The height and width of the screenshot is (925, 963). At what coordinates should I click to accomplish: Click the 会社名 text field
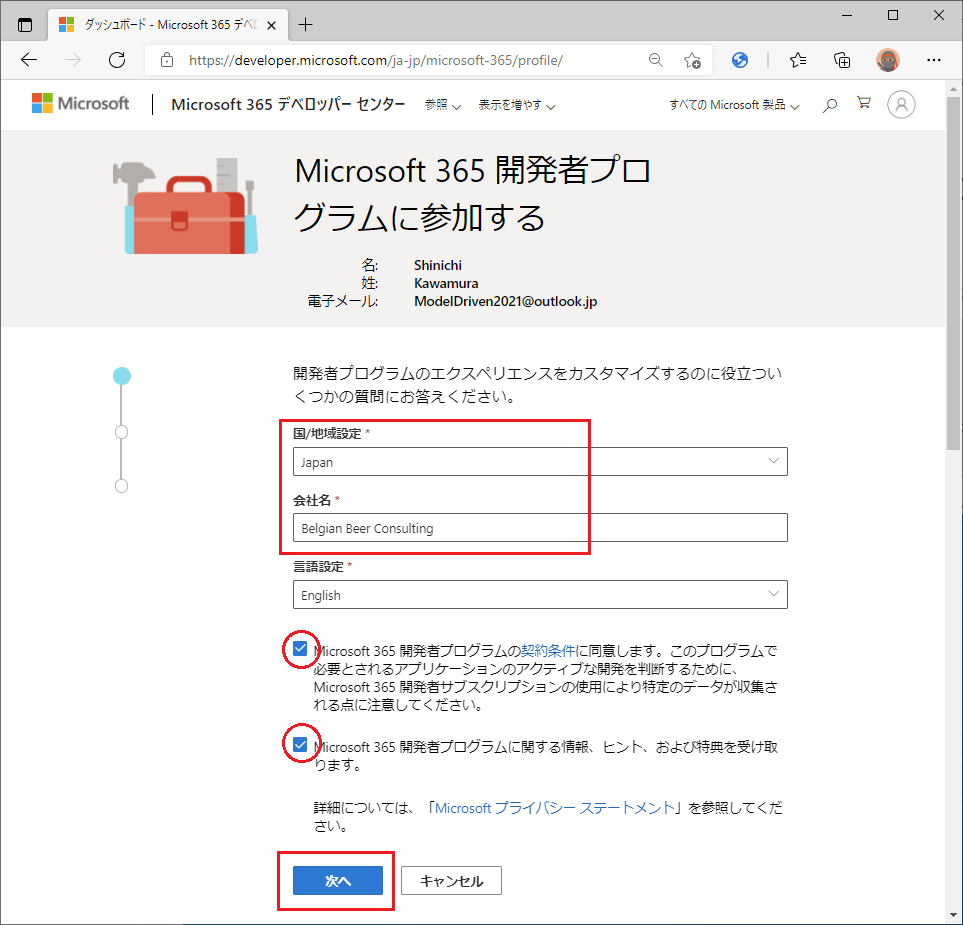(540, 528)
